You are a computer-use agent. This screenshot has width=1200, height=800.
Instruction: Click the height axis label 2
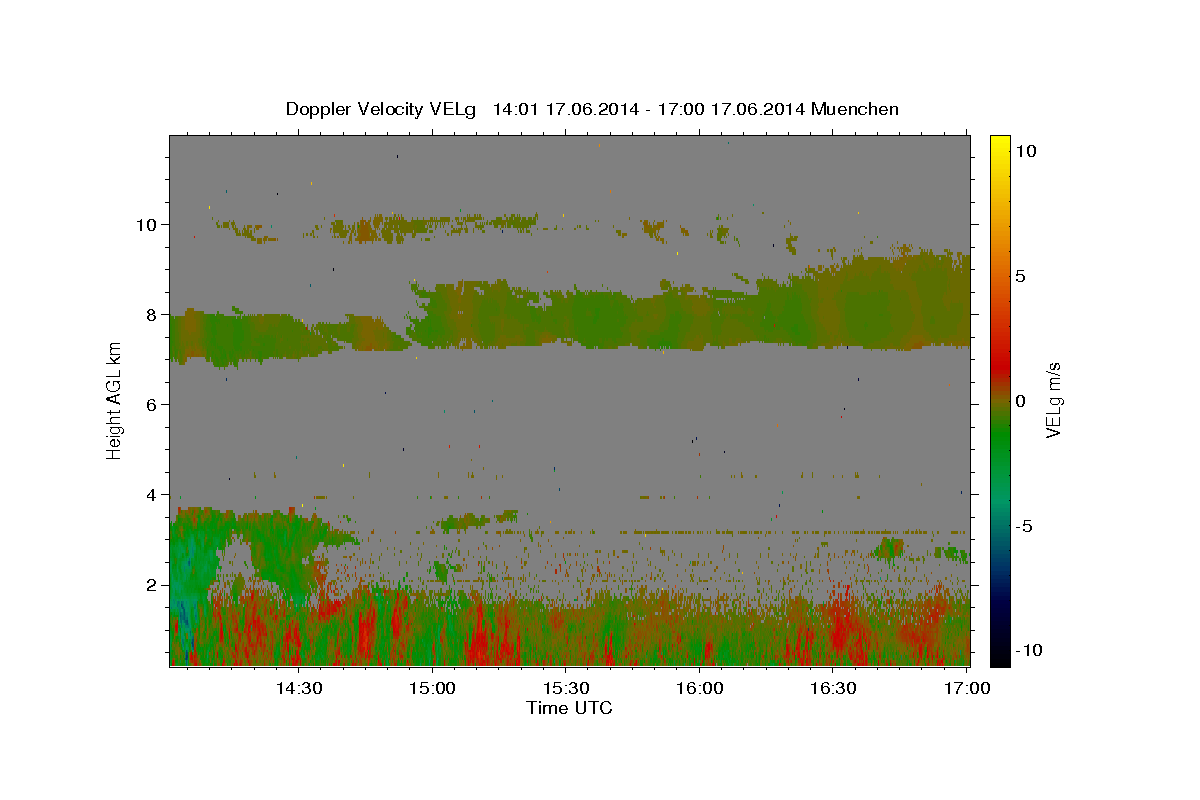coord(150,584)
